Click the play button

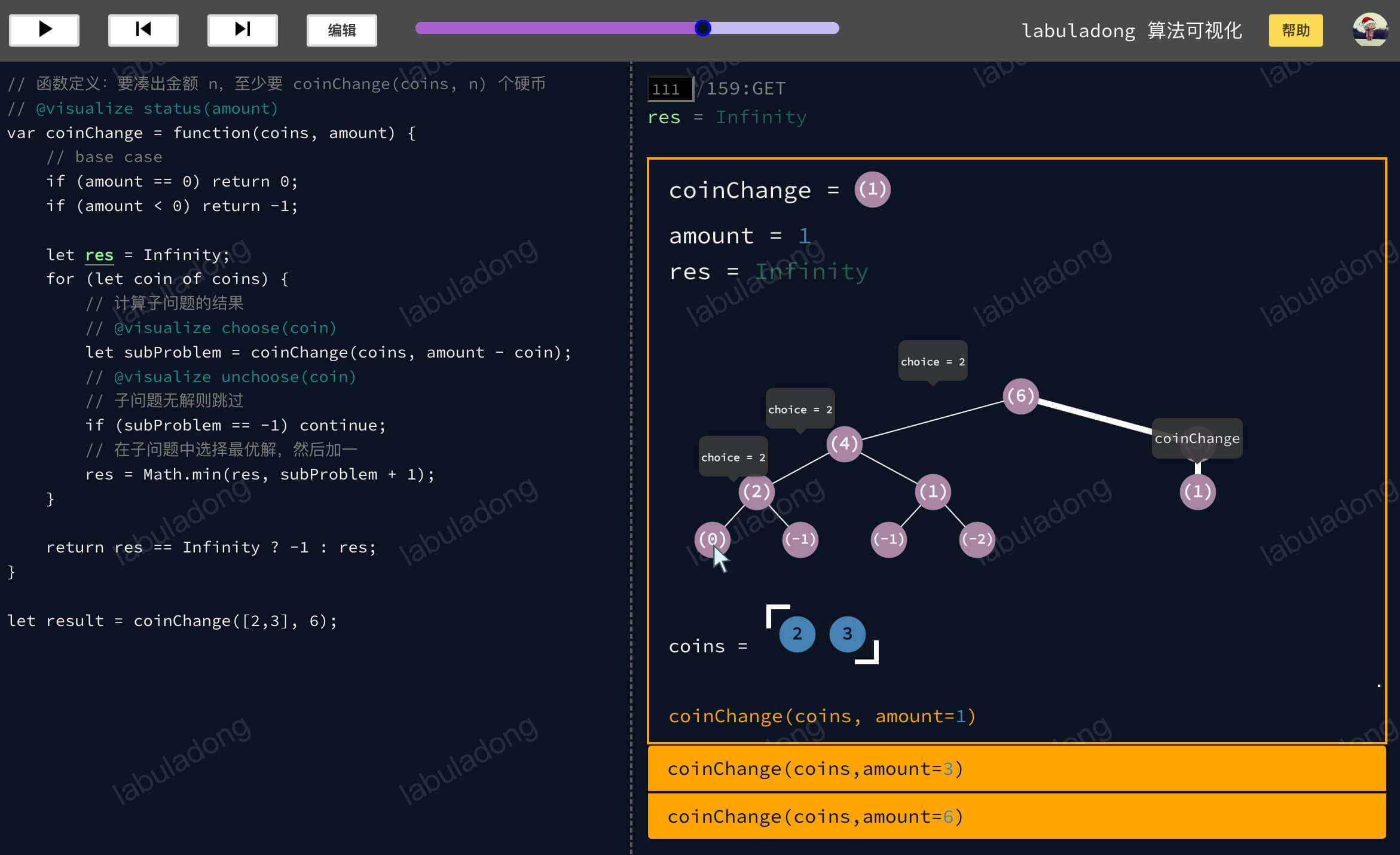pyautogui.click(x=44, y=30)
